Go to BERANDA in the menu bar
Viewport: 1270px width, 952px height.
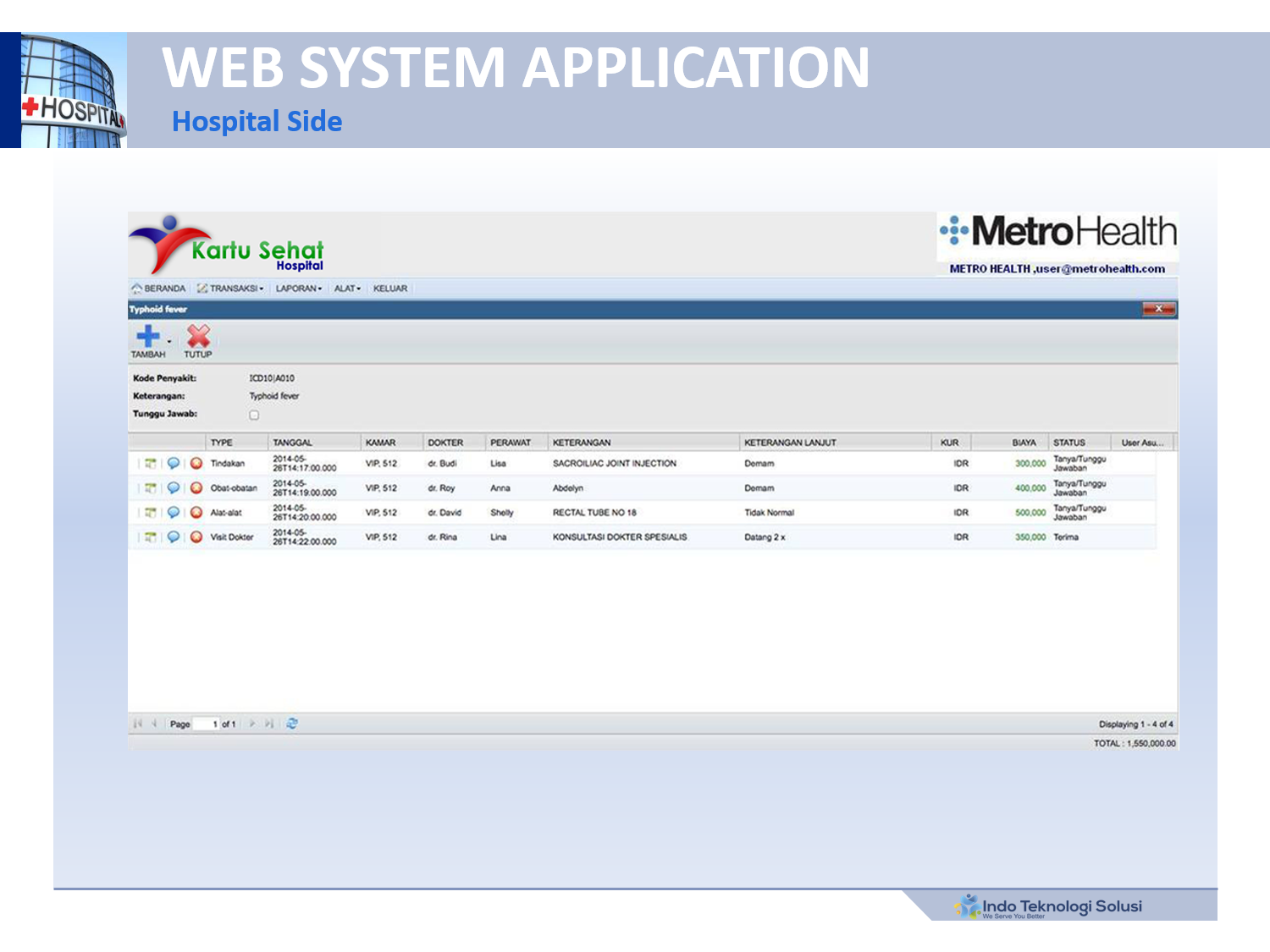[159, 289]
